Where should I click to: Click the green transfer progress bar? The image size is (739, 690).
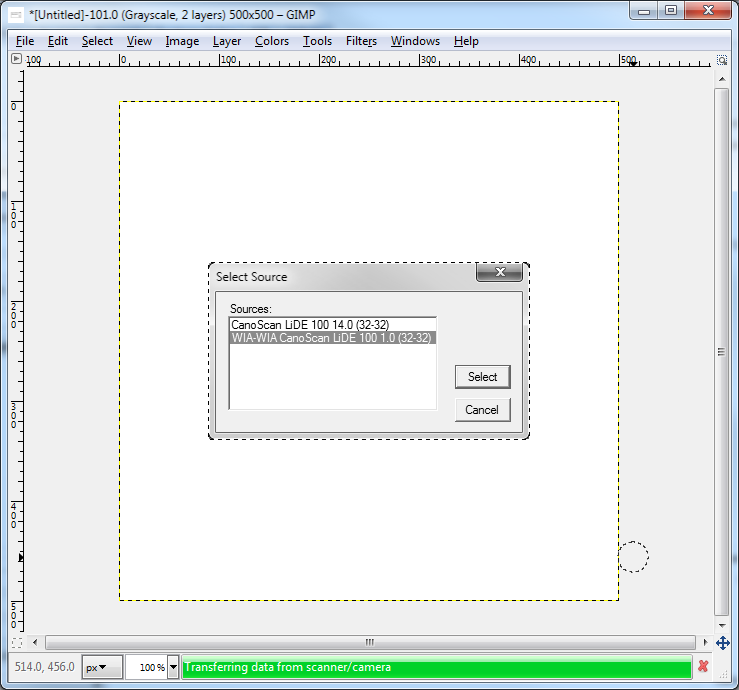(x=437, y=667)
